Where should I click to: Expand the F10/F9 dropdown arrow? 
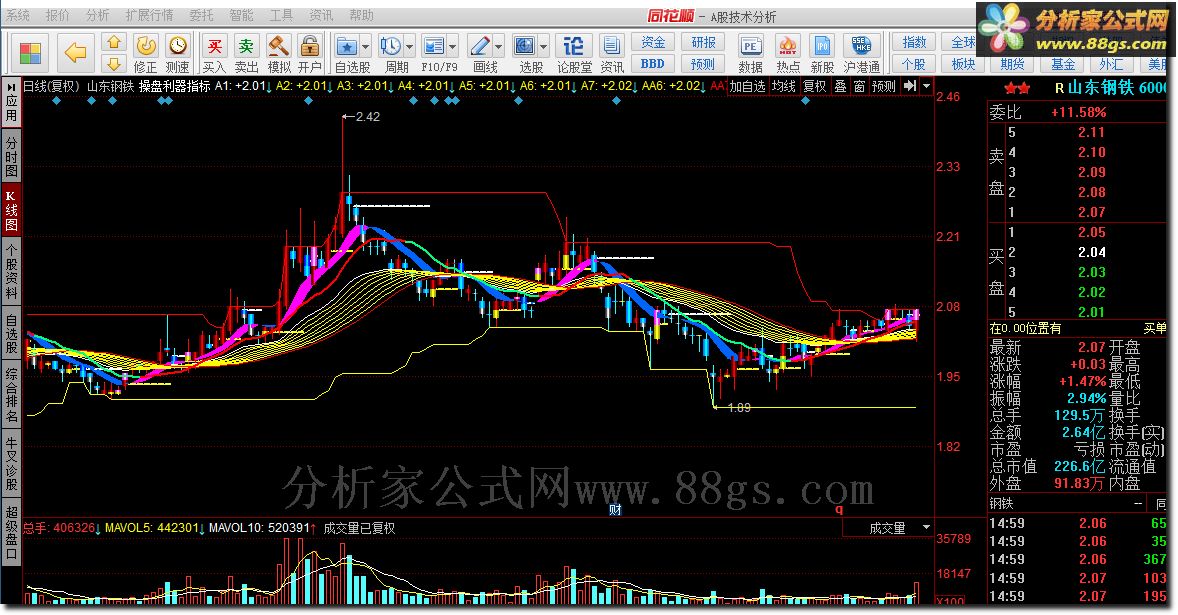(453, 47)
